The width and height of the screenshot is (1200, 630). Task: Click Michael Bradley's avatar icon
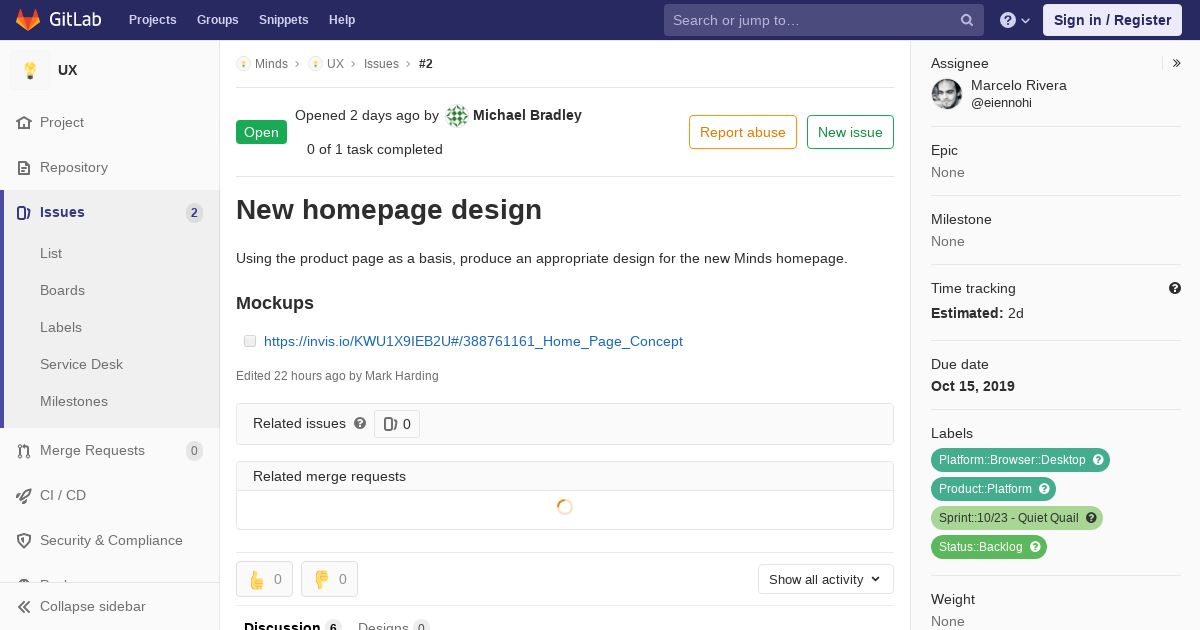tap(457, 116)
